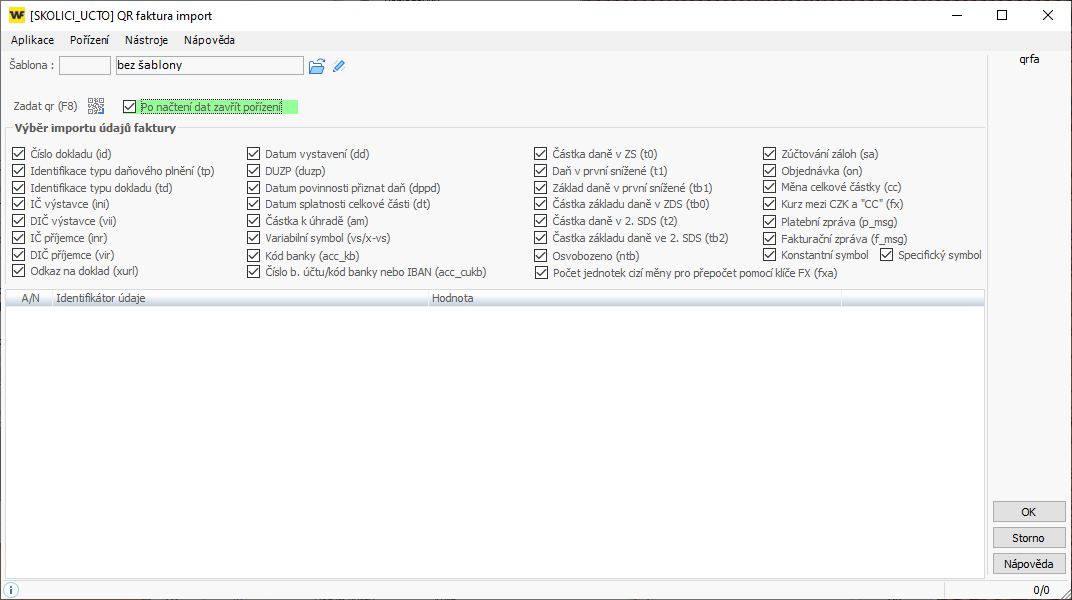This screenshot has height=600, width=1072.
Task: Click the OK button
Action: pyautogui.click(x=1029, y=512)
